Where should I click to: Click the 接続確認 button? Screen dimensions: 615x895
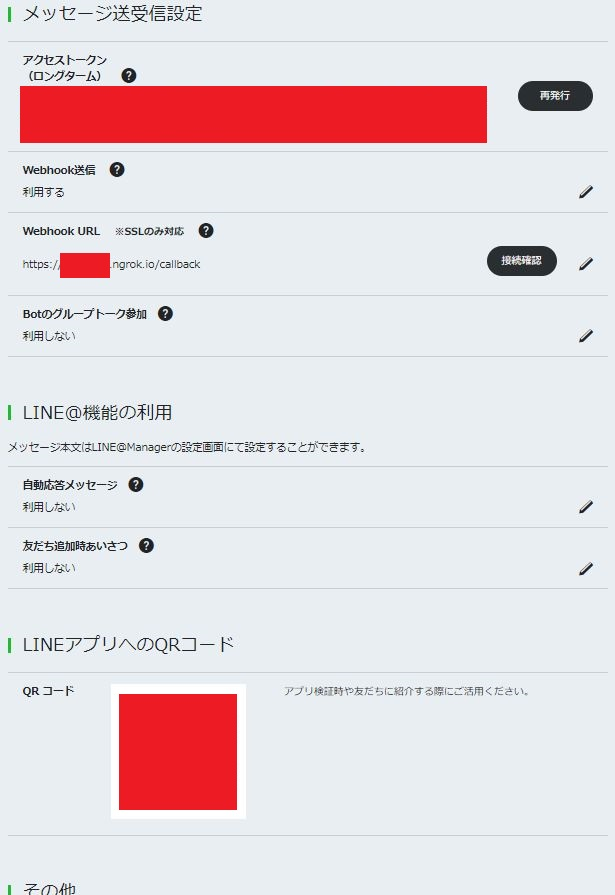pyautogui.click(x=521, y=261)
